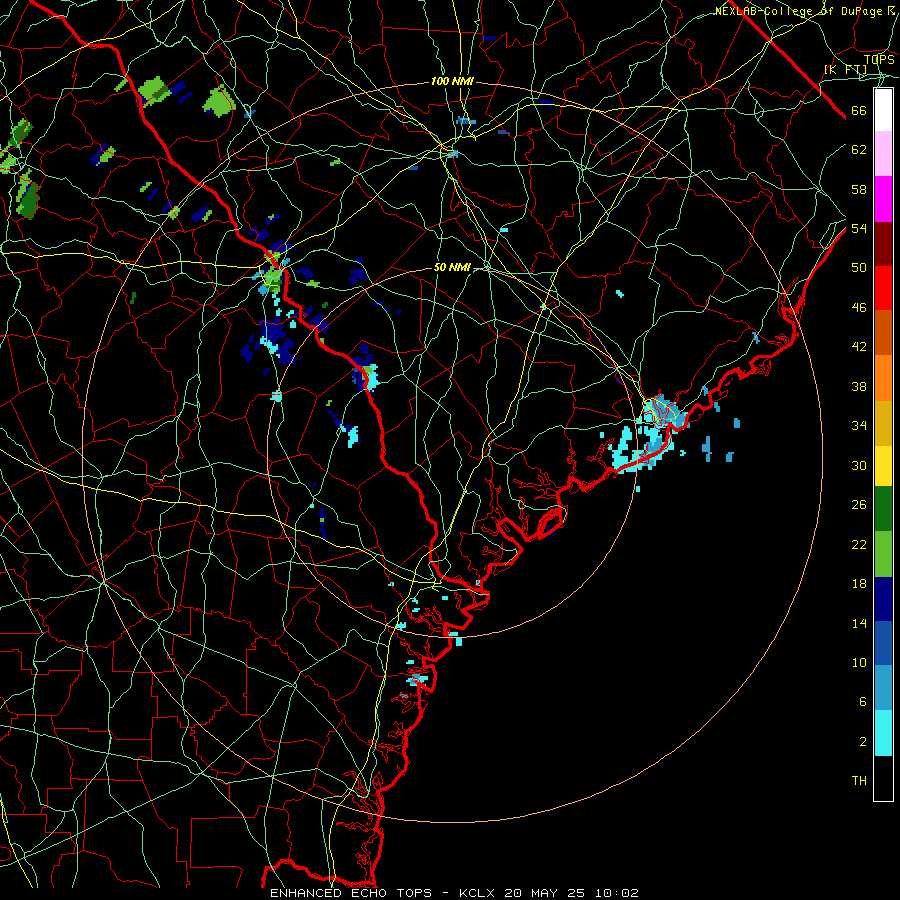
Task: Click the "TOPS" legend heading
Action: [879, 60]
